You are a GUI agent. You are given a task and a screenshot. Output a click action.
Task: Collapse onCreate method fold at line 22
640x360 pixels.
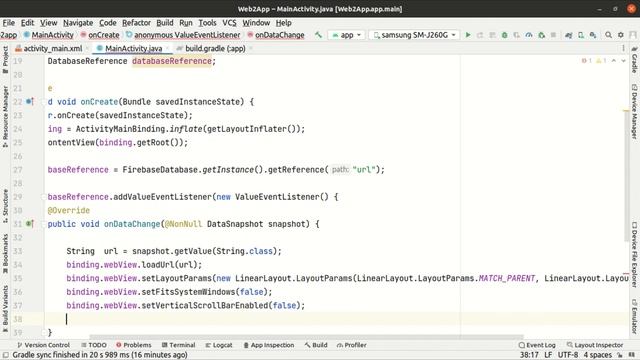43,102
